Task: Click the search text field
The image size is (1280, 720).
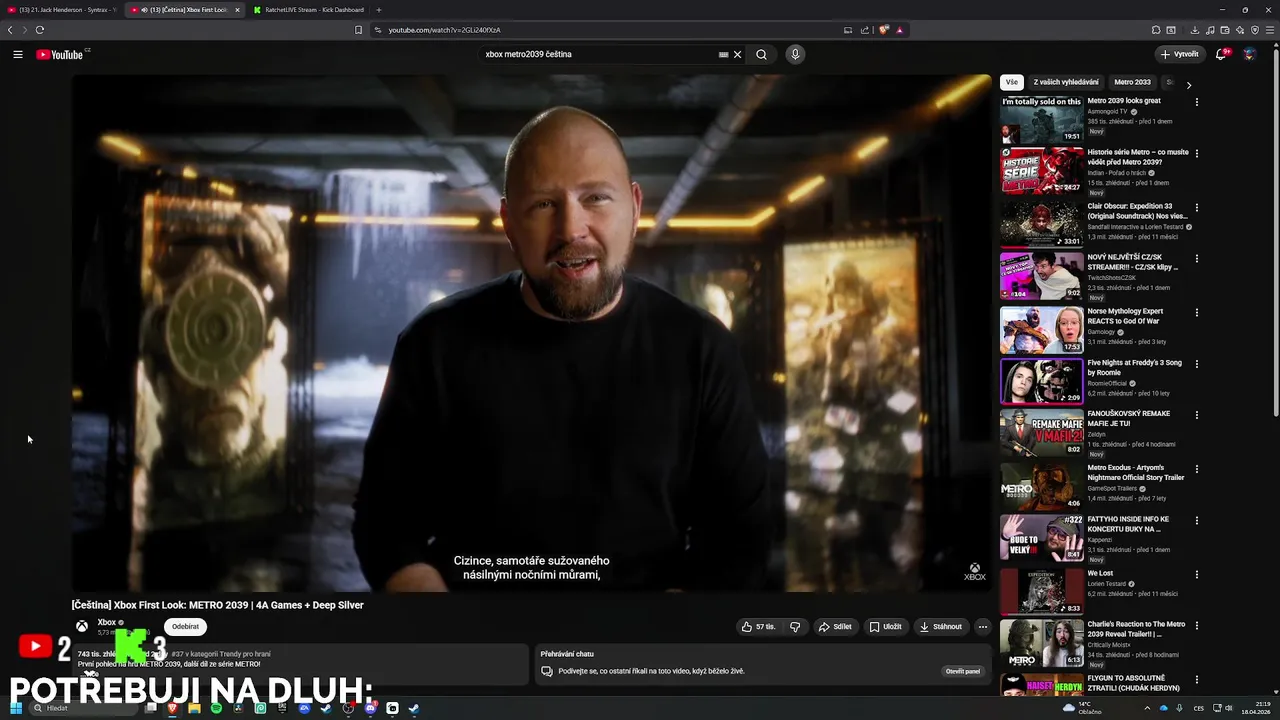Action: tap(598, 54)
